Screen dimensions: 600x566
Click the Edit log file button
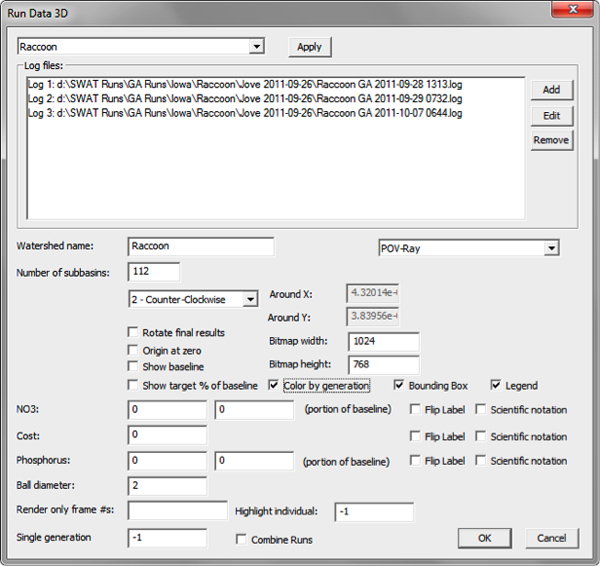tap(551, 115)
